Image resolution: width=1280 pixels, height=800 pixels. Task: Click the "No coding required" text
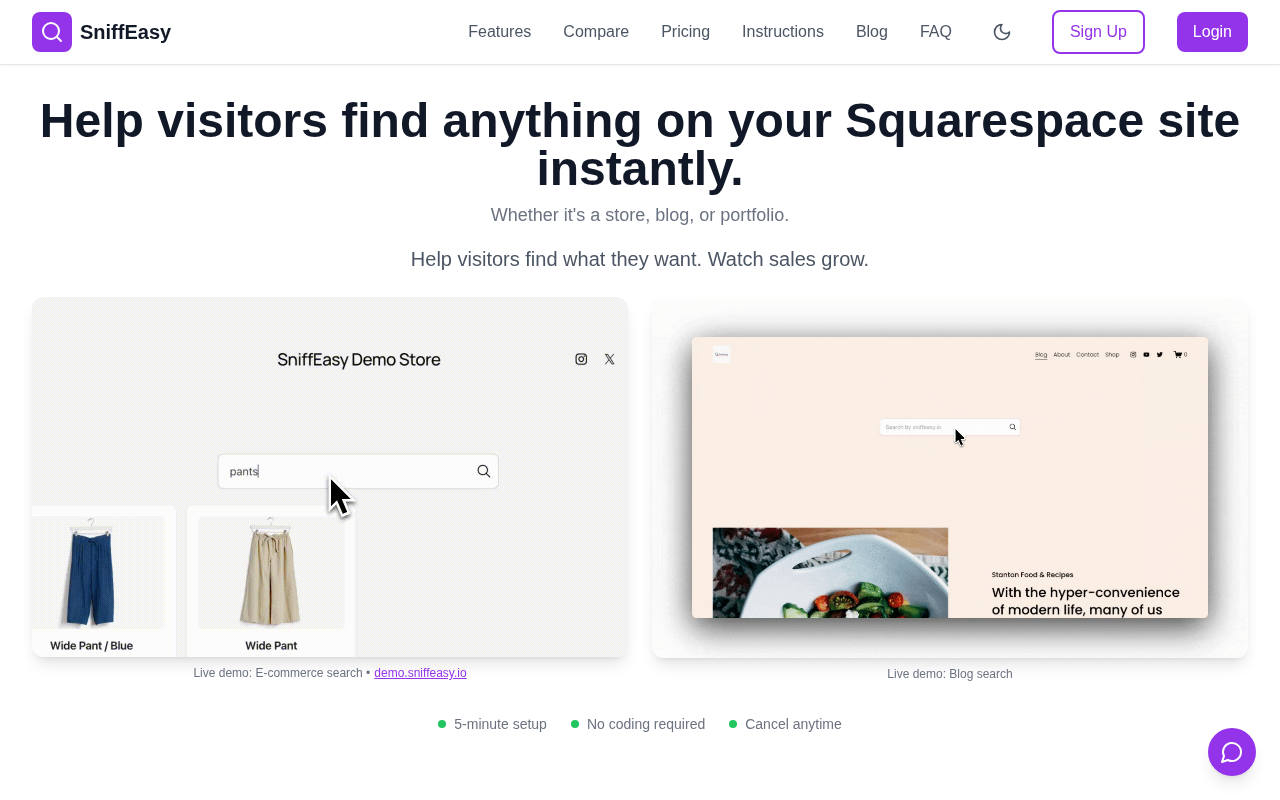click(646, 724)
